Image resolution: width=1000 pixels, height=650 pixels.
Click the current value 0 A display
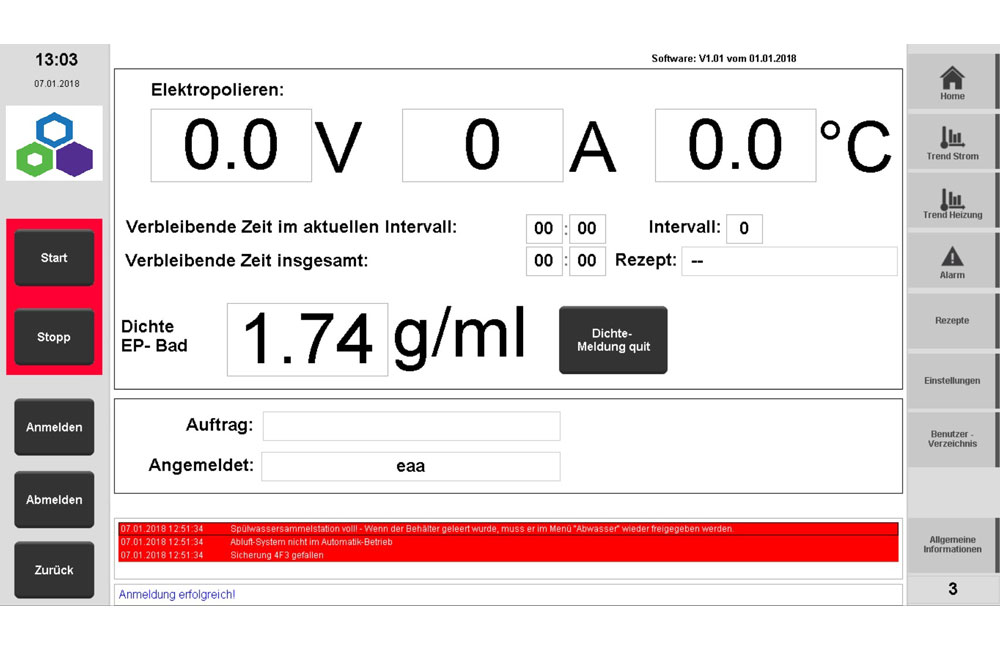click(482, 145)
